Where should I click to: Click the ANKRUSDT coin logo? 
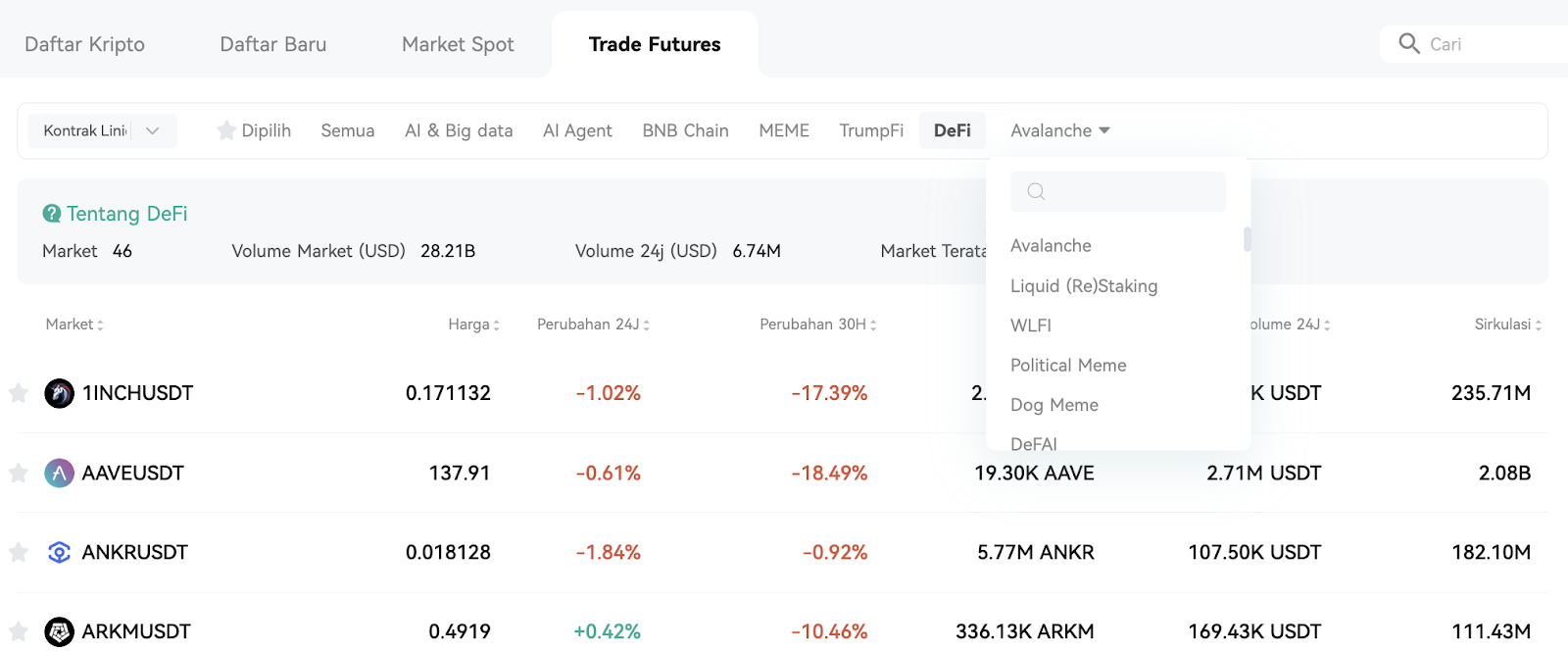[60, 553]
